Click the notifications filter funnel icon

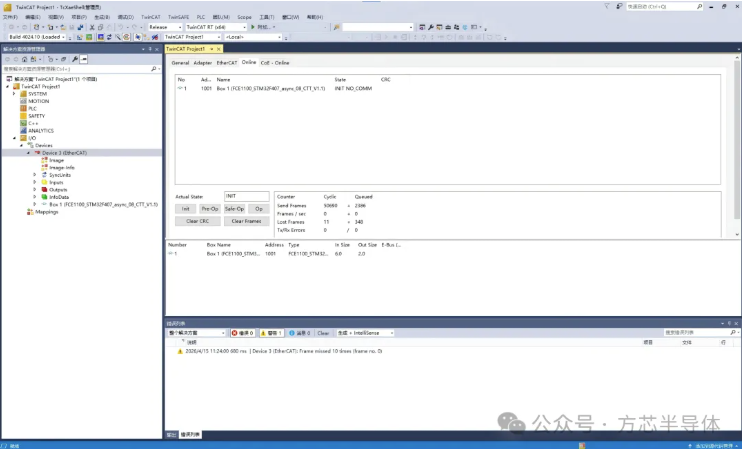607,7
